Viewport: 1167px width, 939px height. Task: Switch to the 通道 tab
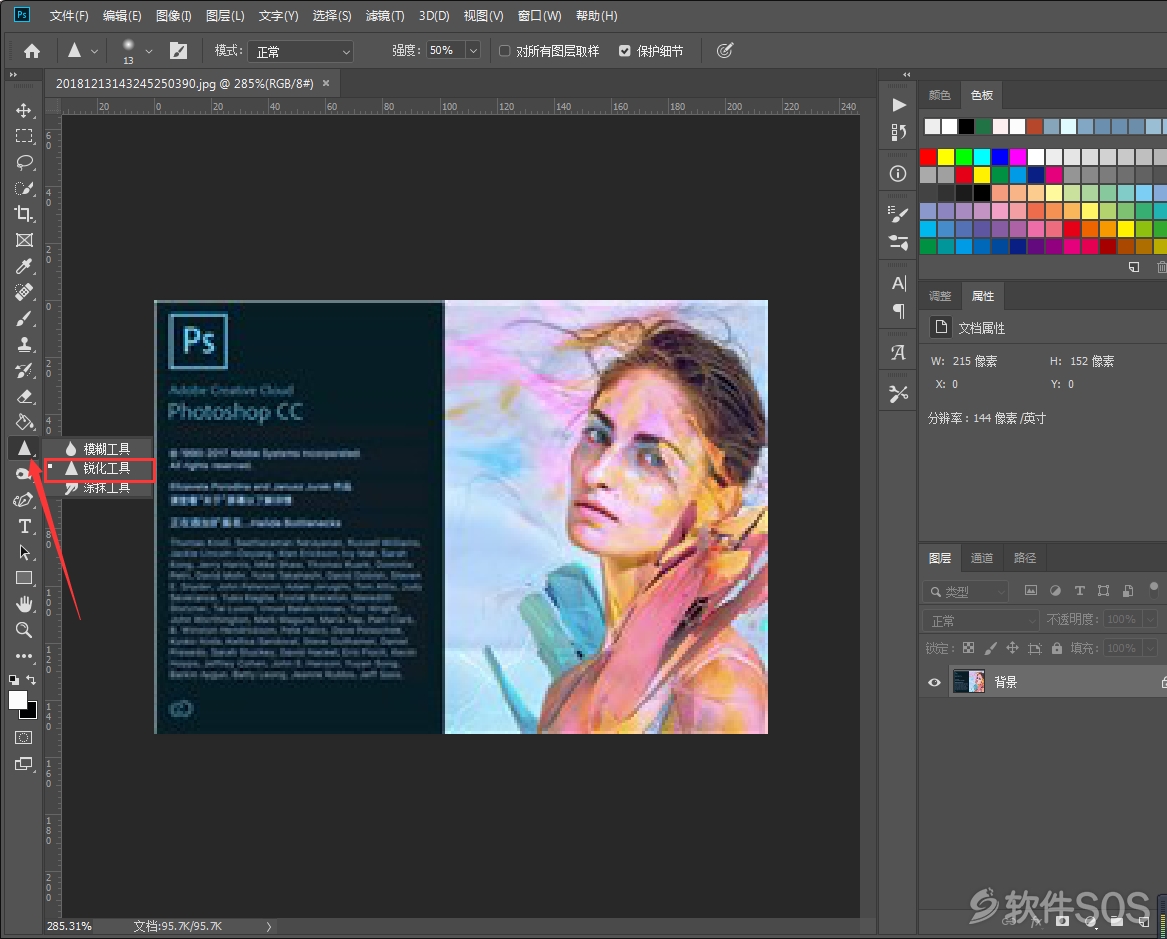pos(982,558)
